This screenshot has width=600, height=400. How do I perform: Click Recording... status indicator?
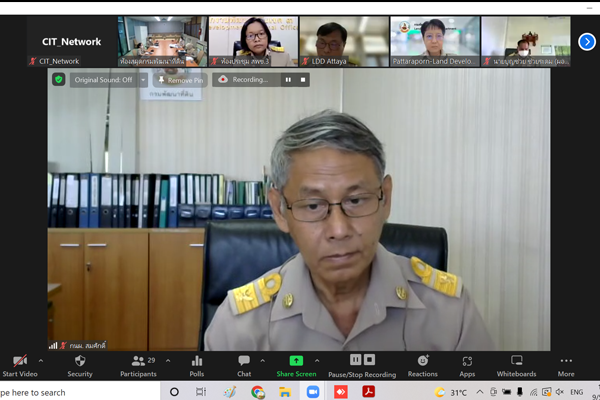pyautogui.click(x=245, y=80)
